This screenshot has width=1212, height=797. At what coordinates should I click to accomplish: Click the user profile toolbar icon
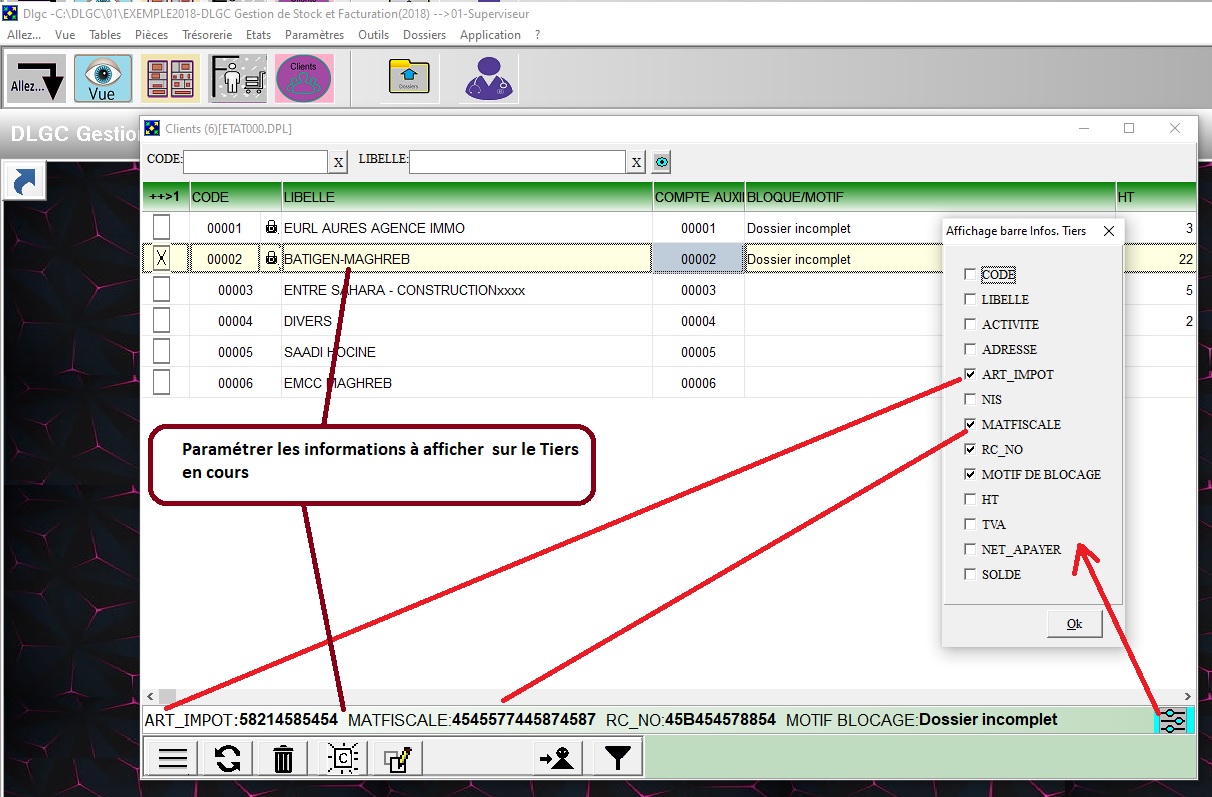coord(489,79)
